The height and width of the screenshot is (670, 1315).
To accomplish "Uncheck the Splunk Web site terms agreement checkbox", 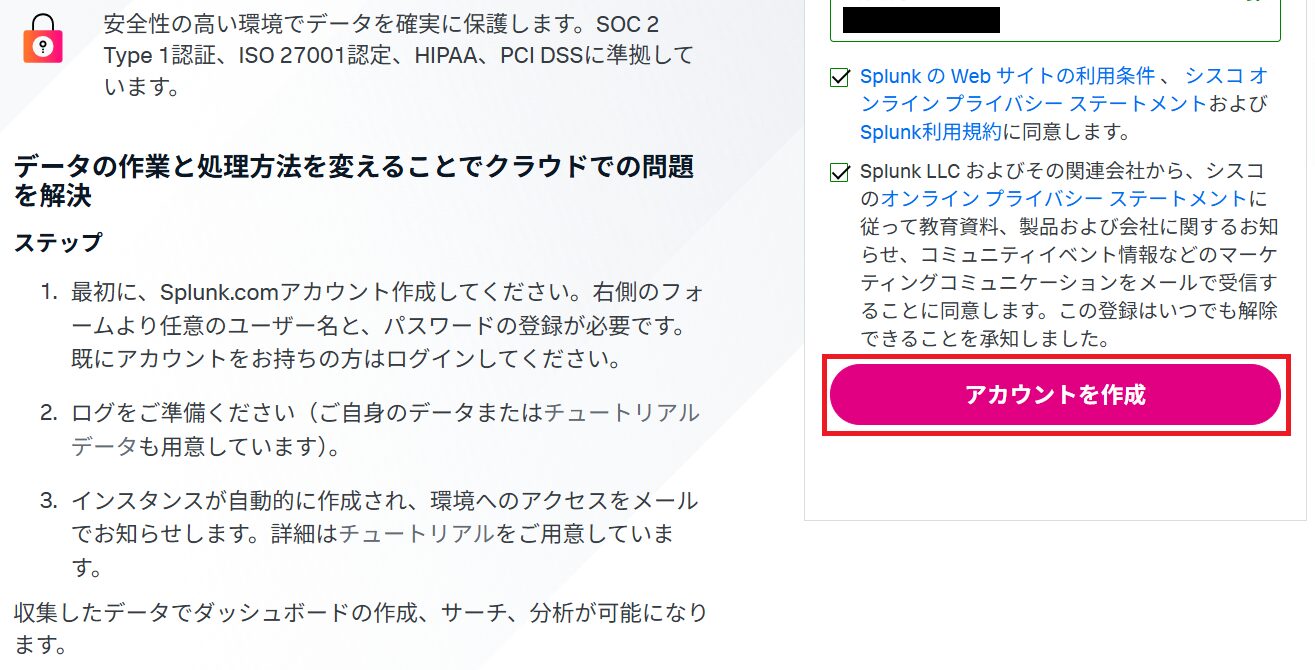I will 839,77.
